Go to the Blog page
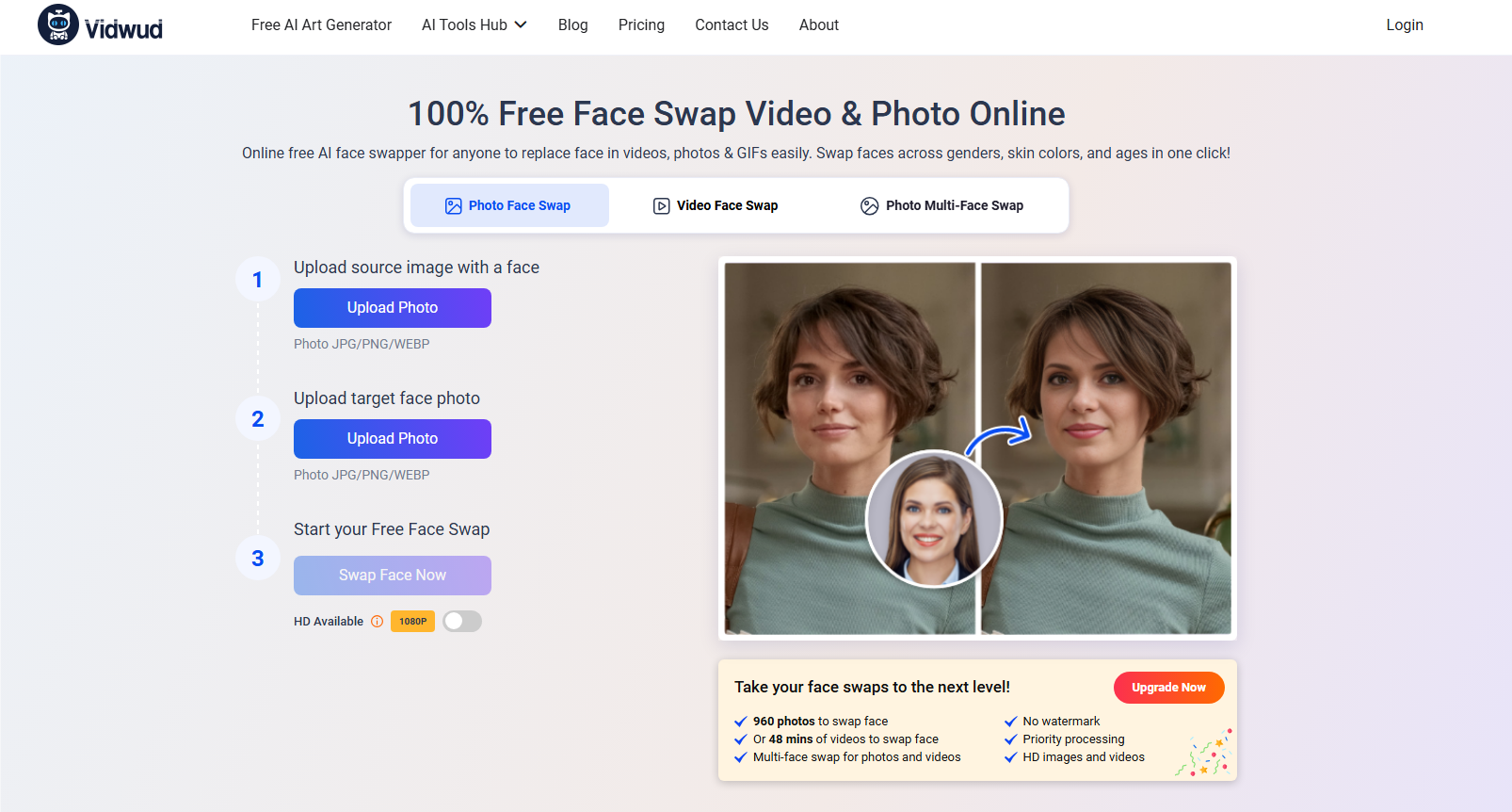The height and width of the screenshot is (812, 1512). point(572,25)
